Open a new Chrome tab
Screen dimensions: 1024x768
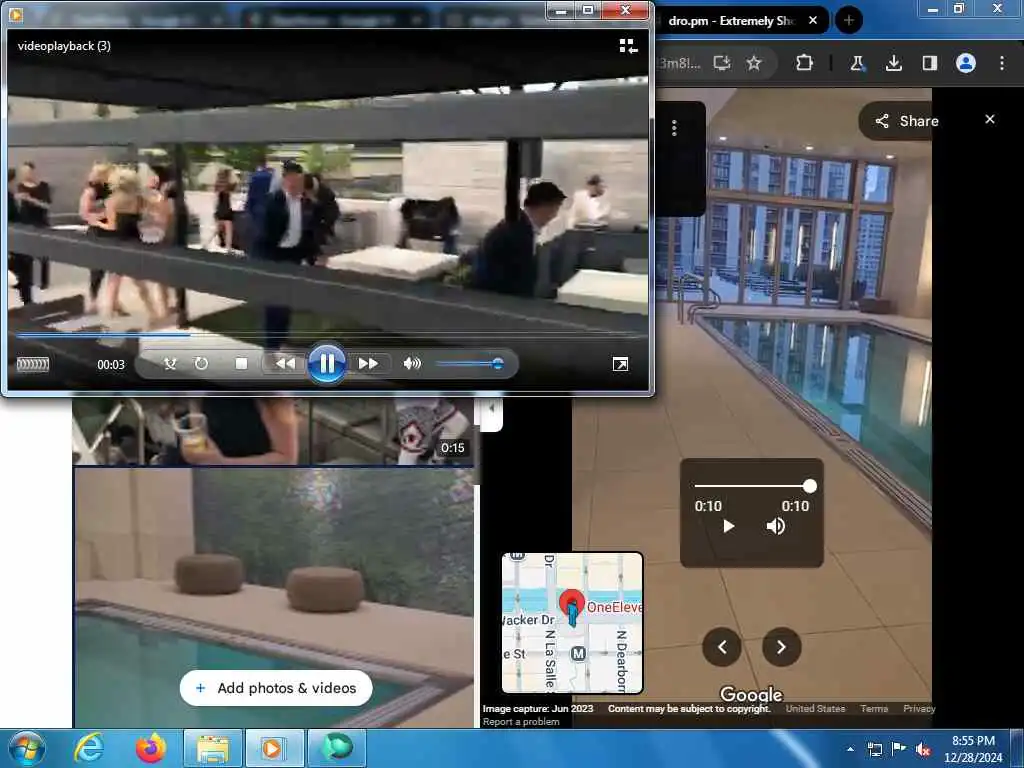[x=848, y=20]
